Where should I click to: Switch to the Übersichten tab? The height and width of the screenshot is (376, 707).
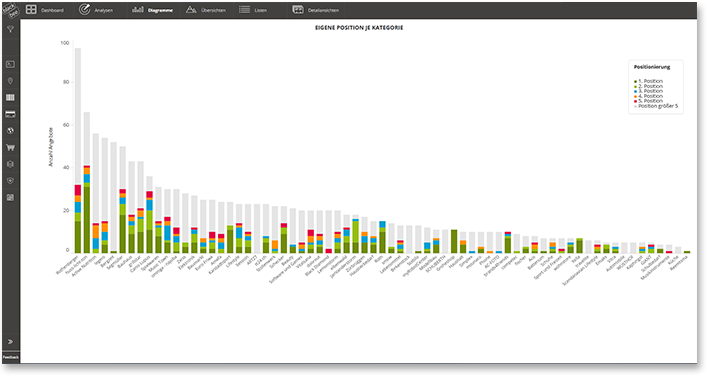pos(206,10)
